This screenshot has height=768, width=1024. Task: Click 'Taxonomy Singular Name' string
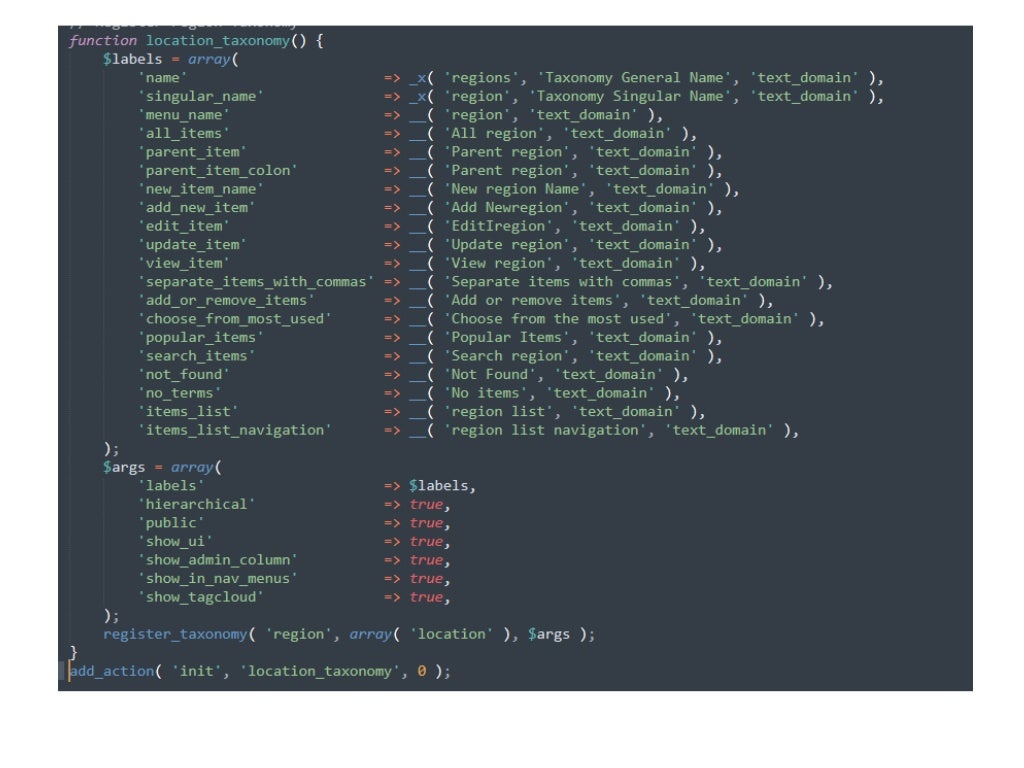click(x=630, y=96)
